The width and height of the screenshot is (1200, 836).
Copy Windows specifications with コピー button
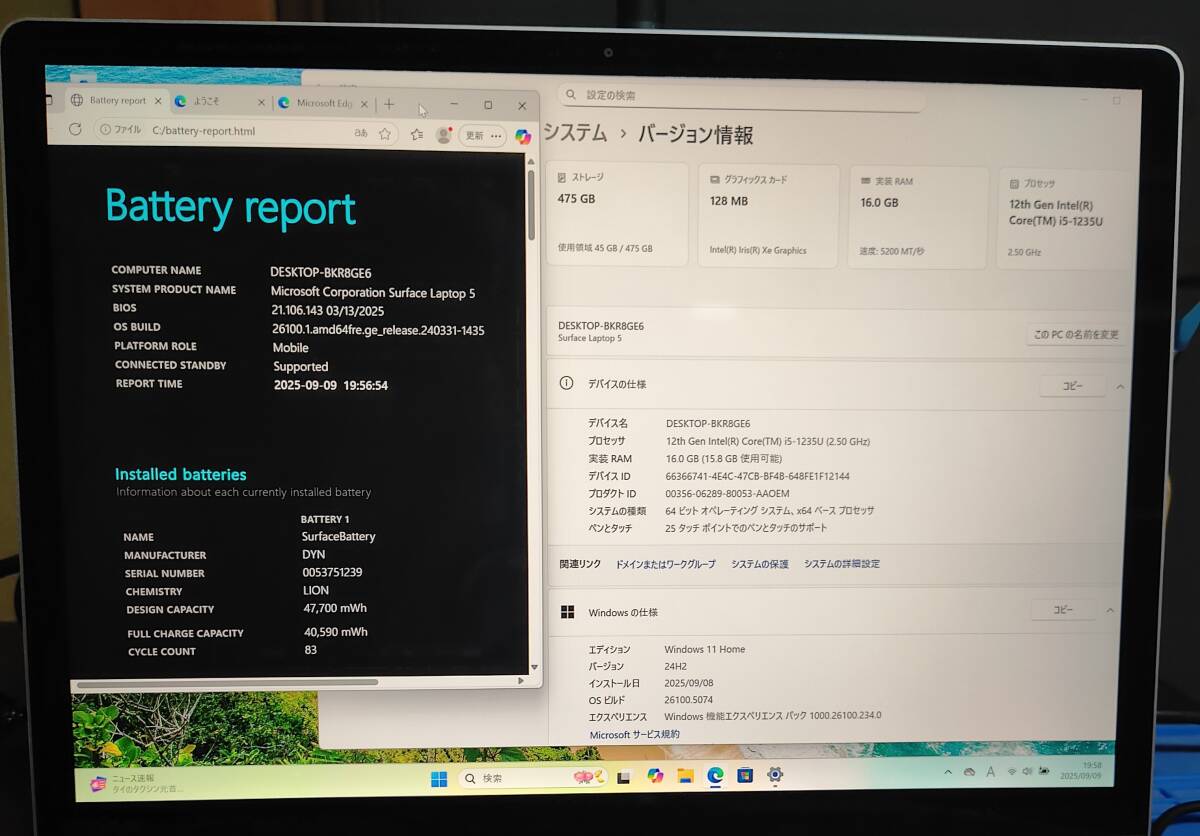click(1064, 609)
